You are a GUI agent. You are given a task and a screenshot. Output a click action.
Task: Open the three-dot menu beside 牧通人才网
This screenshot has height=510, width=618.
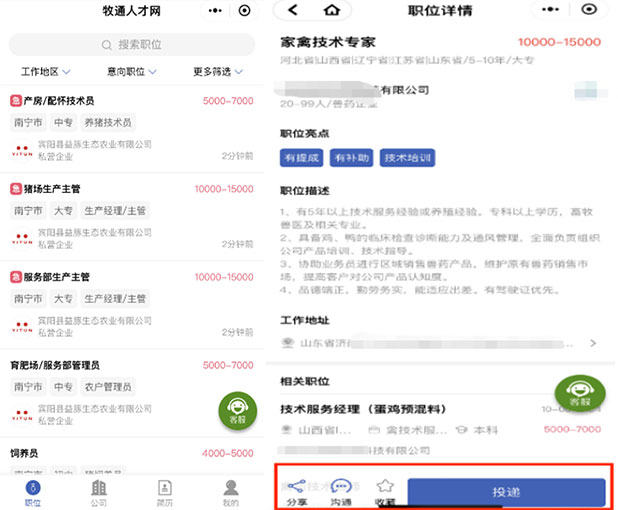click(215, 10)
